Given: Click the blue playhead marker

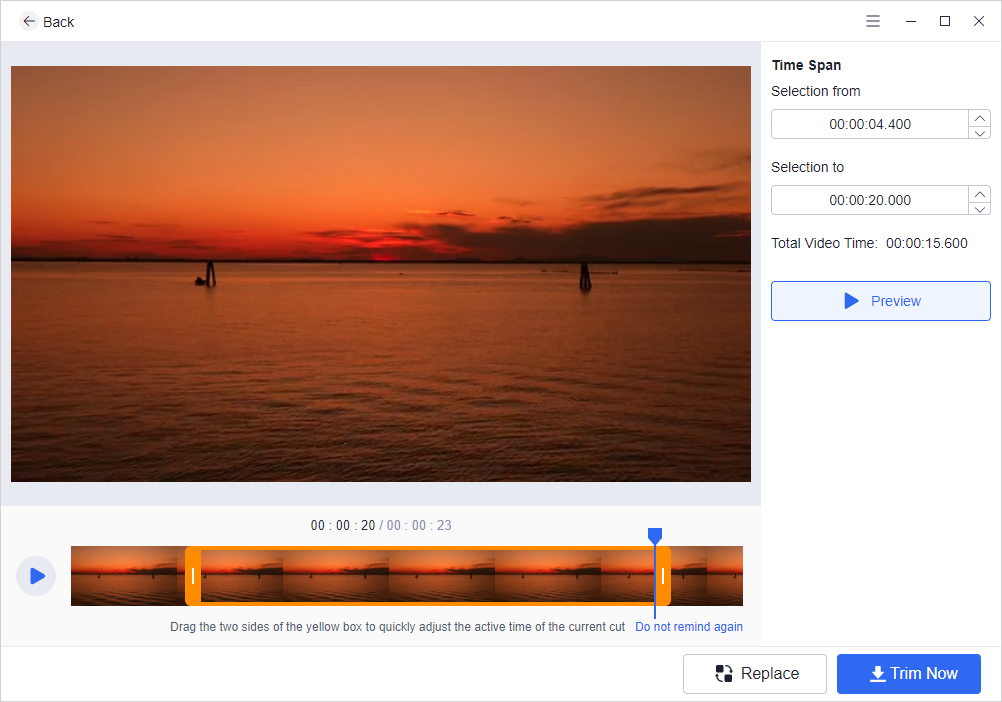Looking at the screenshot, I should pyautogui.click(x=654, y=536).
